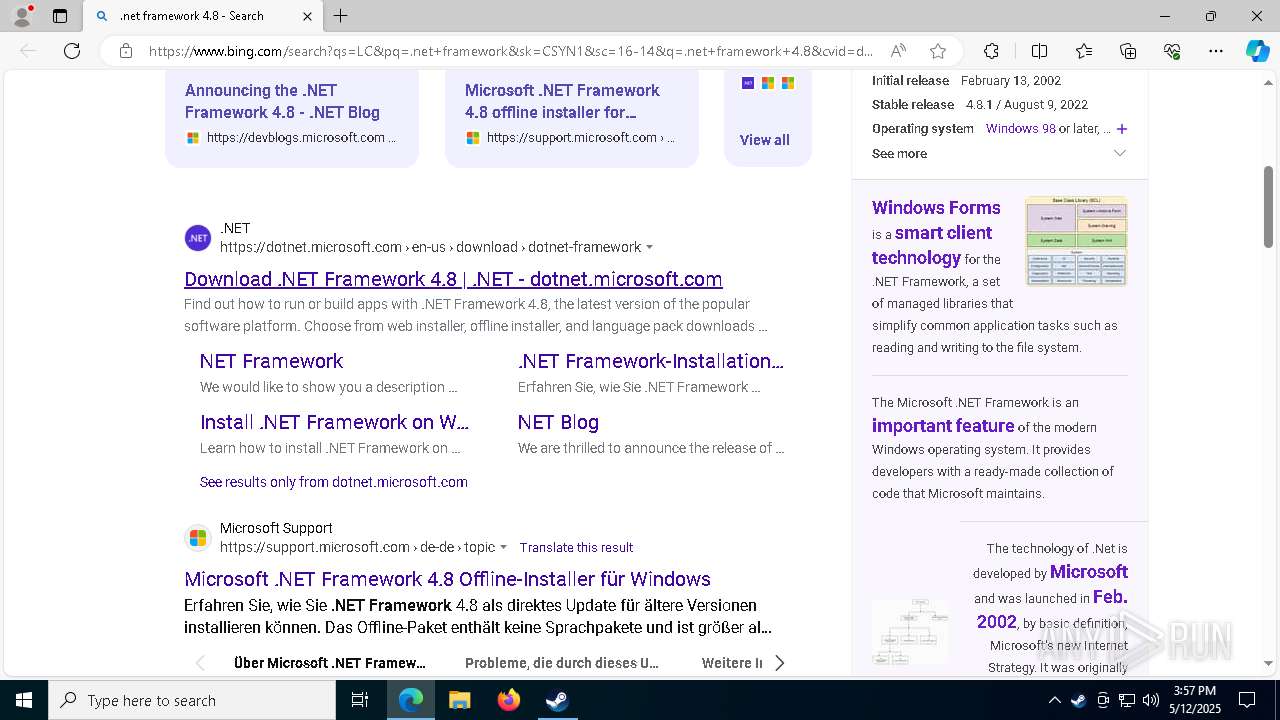Click next arrow in result tab carousel

click(780, 663)
